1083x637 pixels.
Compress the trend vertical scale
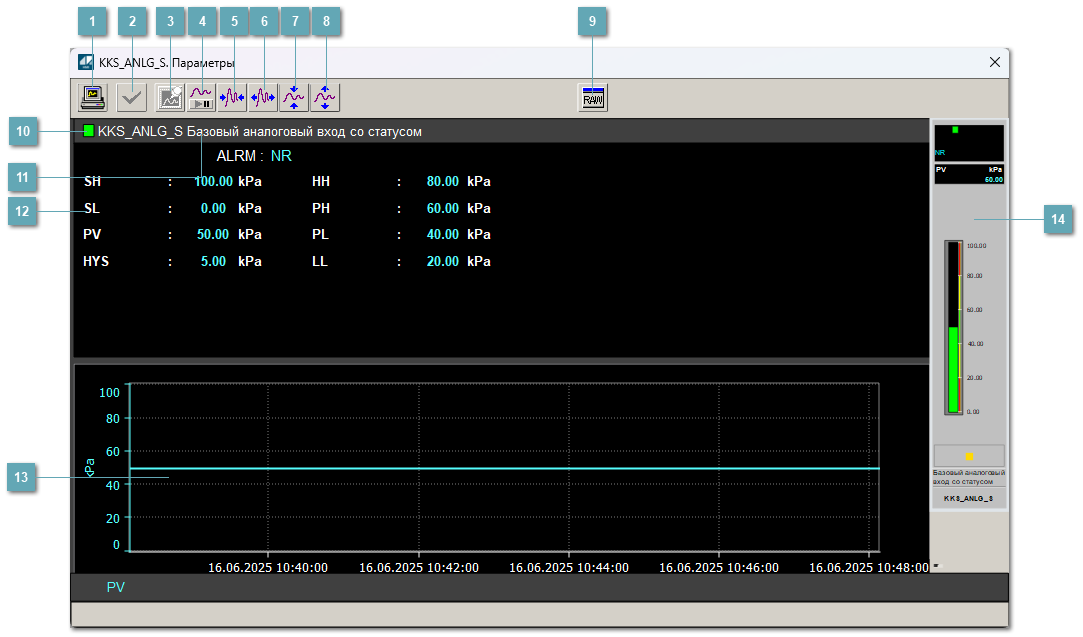294,97
